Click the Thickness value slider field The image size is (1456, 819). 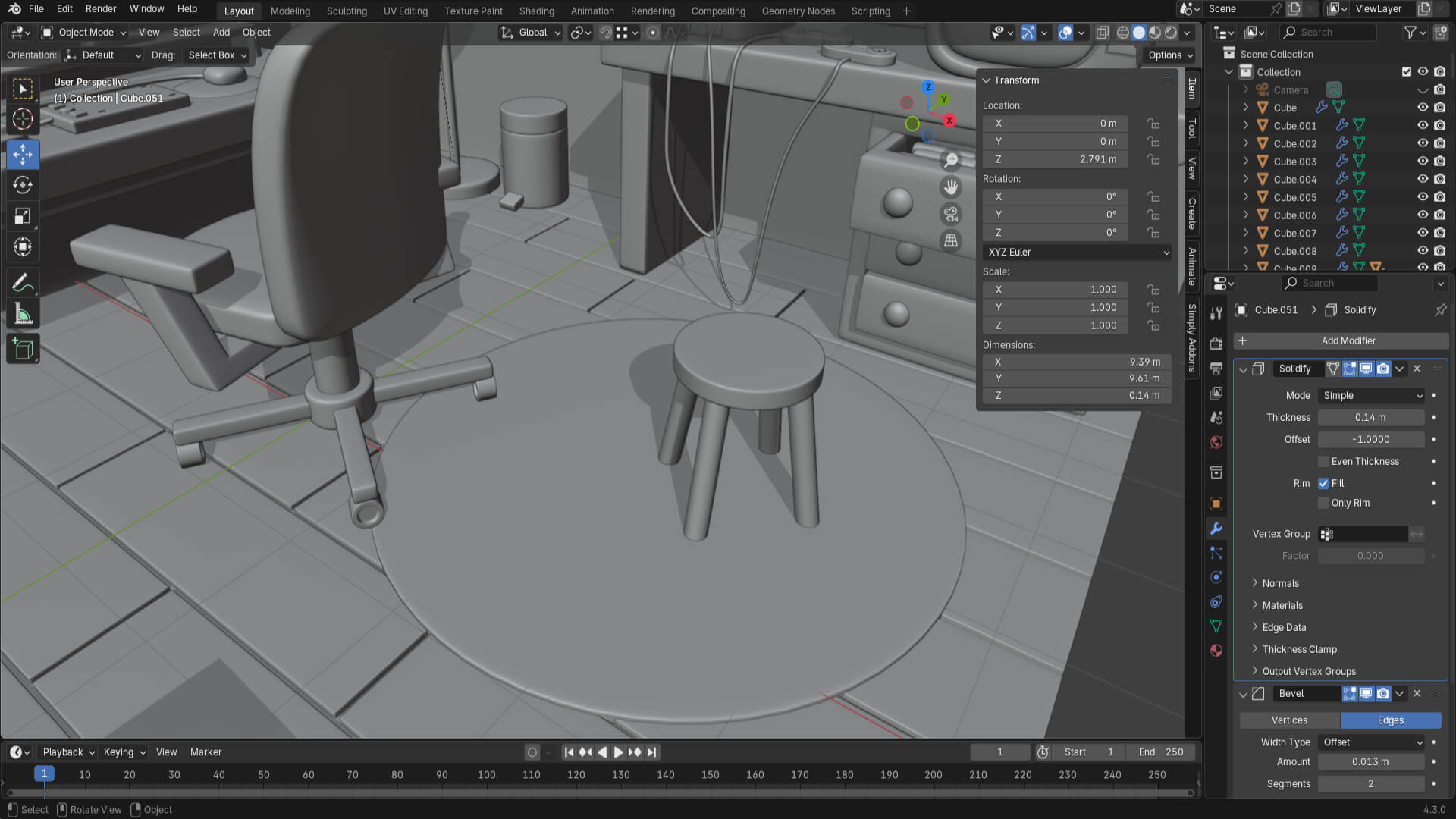click(1370, 417)
